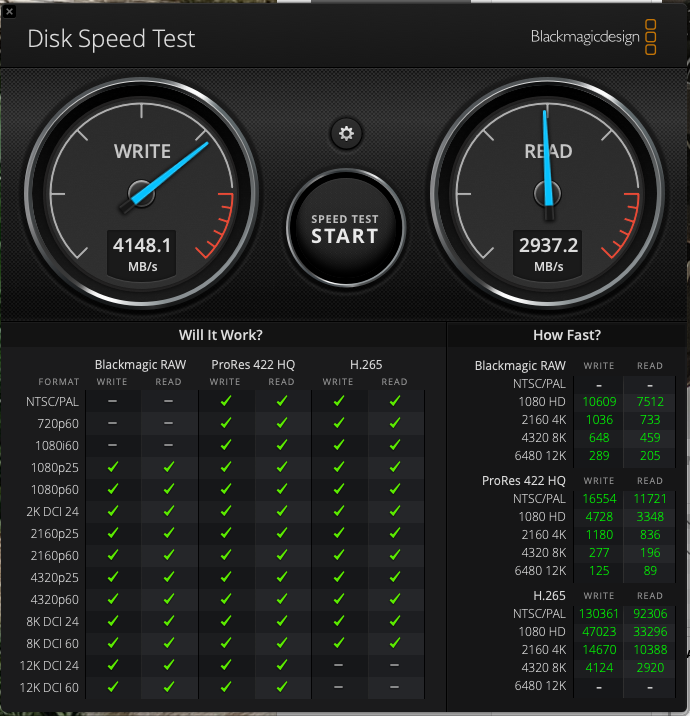Click H.265 1080 HD write value 47023
This screenshot has height=716, width=690.
pyautogui.click(x=599, y=632)
